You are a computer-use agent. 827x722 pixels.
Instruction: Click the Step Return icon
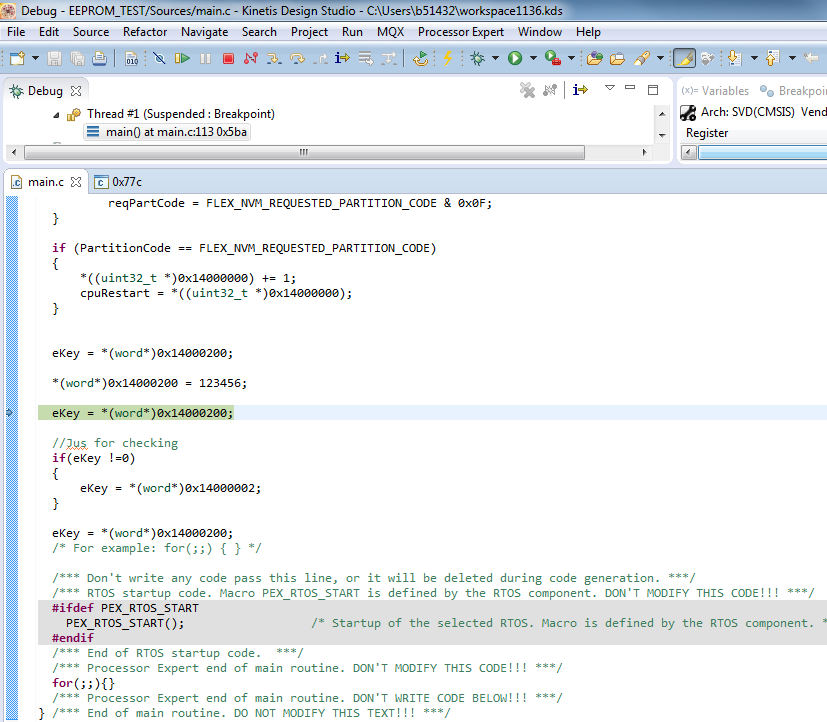click(320, 58)
